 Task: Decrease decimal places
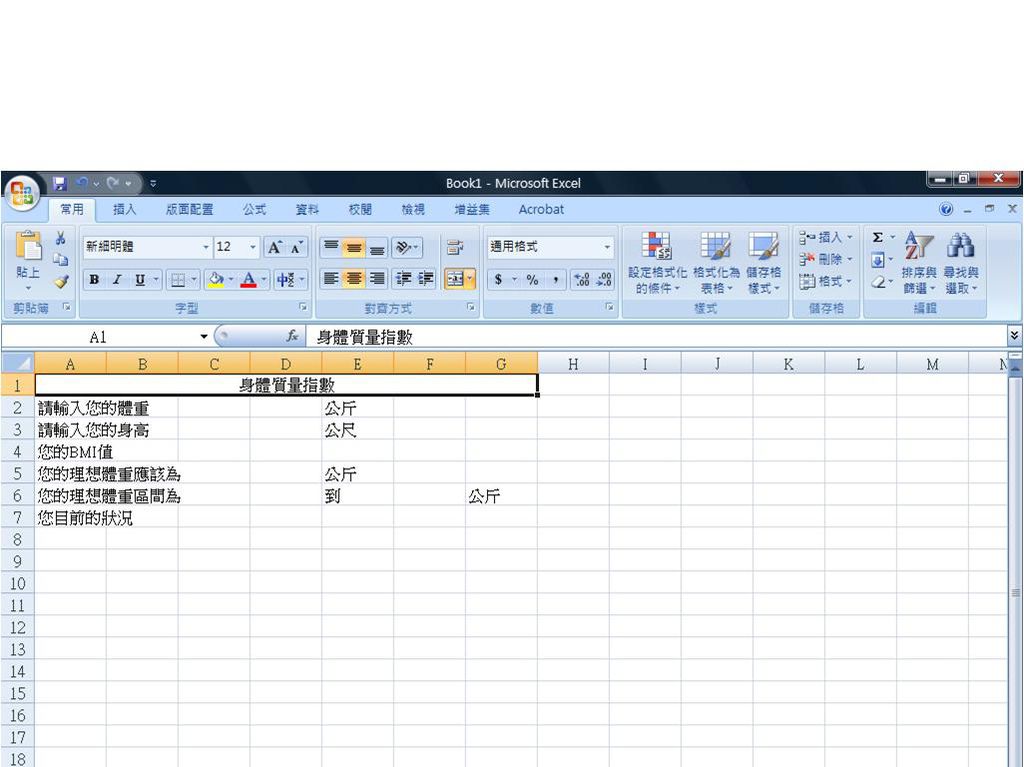coord(604,280)
